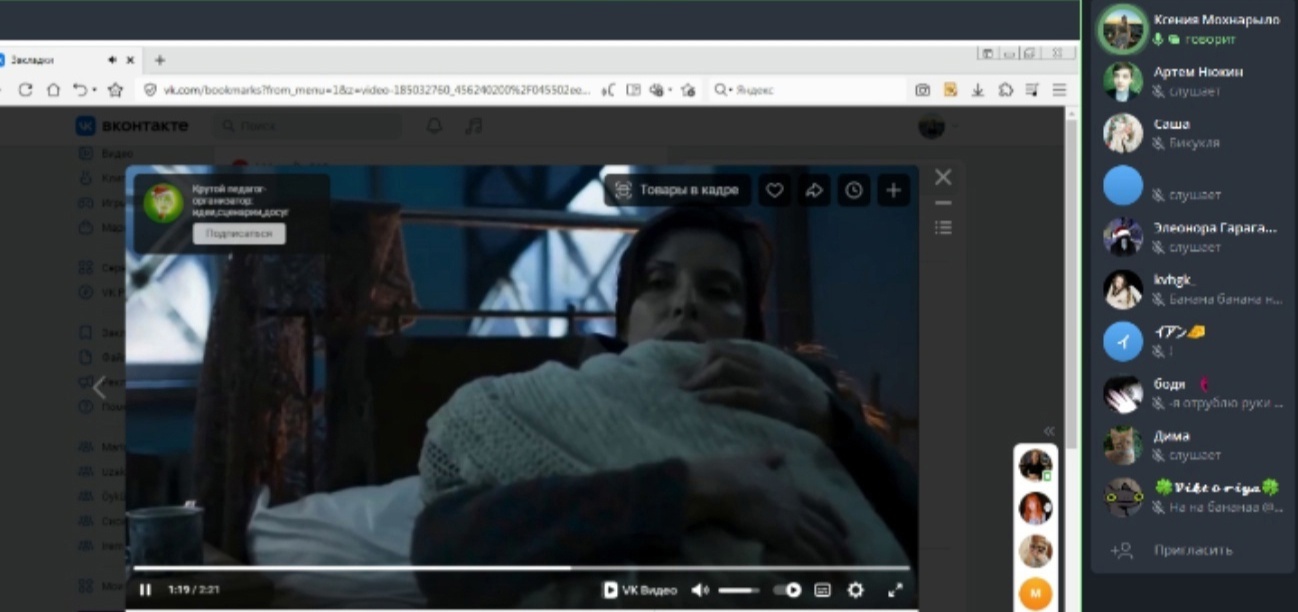Share the video with arrow icon
Viewport: 1298px width, 612px height.
pos(814,190)
